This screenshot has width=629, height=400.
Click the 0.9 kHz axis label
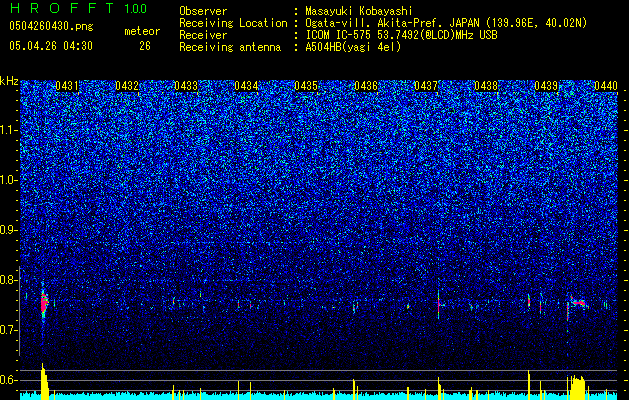click(9, 230)
